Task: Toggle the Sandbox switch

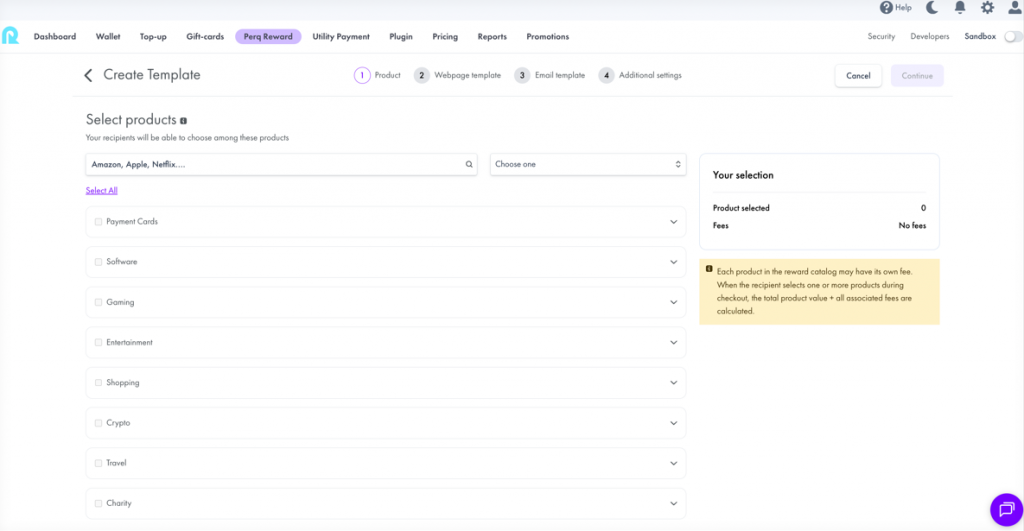Action: [x=1013, y=37]
